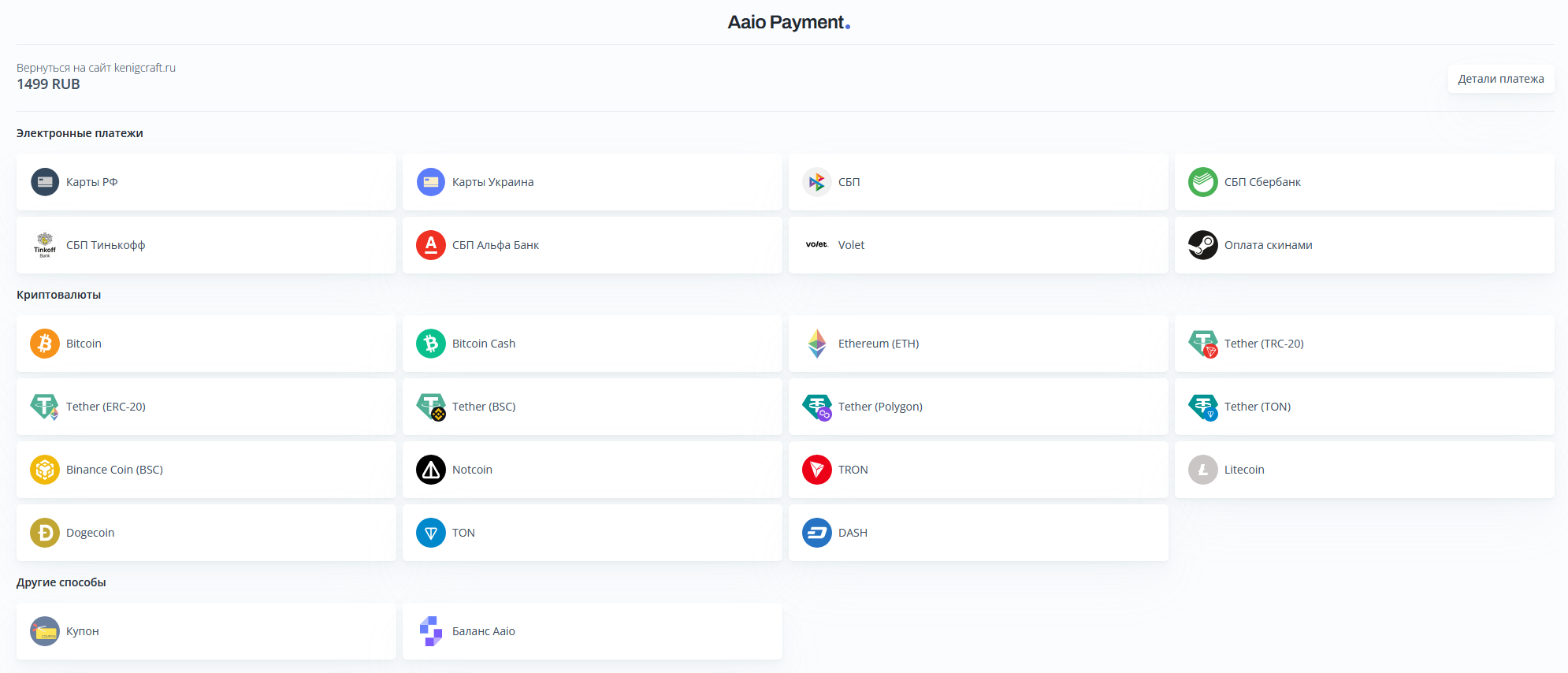Choose Оплата скинами option label

[x=1269, y=245]
